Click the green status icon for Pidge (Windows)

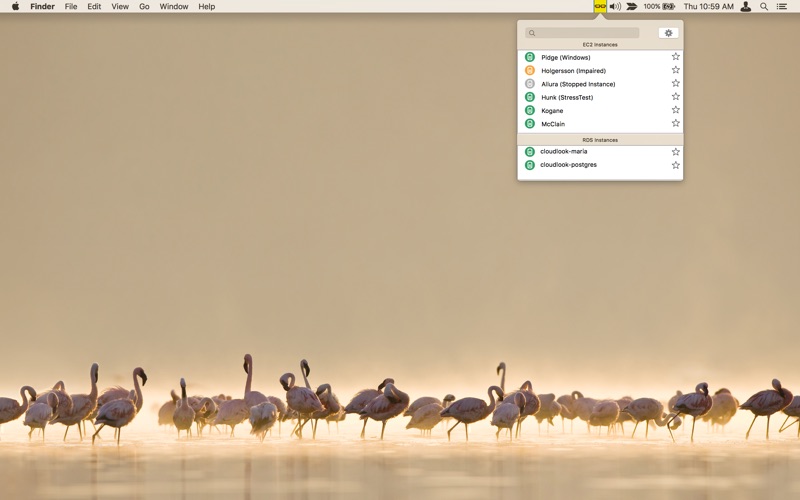pyautogui.click(x=530, y=57)
